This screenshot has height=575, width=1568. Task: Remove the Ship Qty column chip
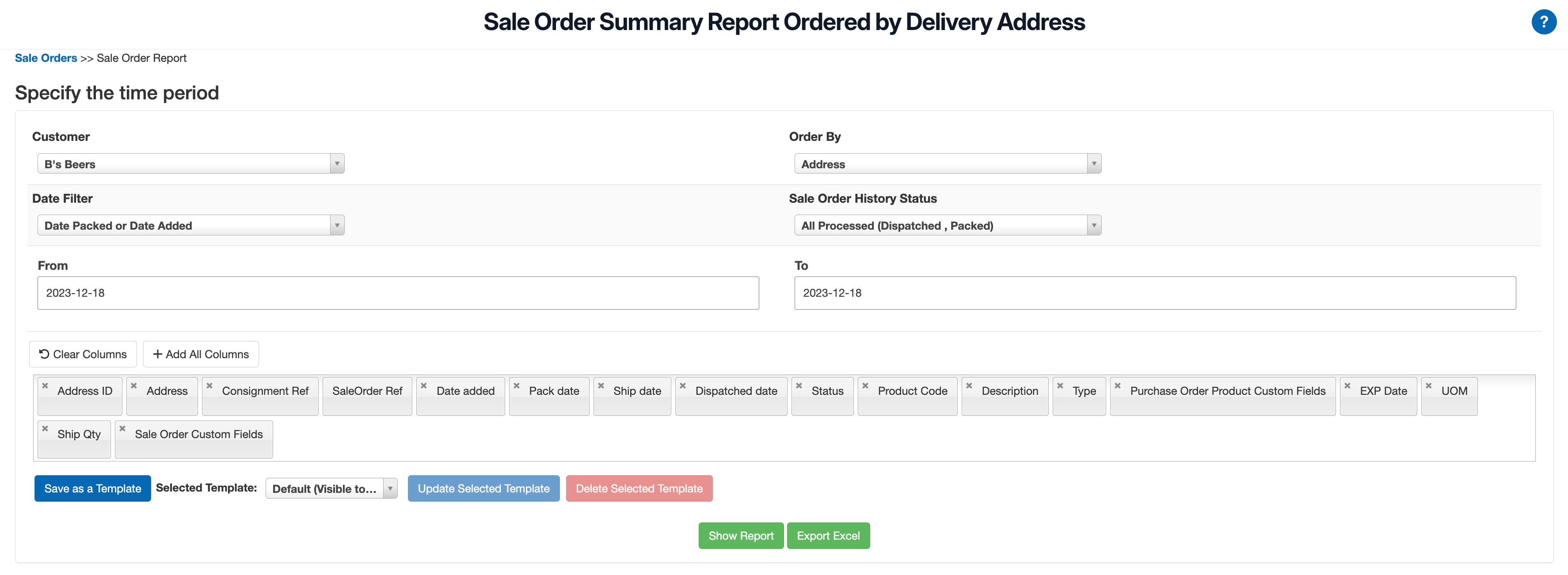[45, 428]
